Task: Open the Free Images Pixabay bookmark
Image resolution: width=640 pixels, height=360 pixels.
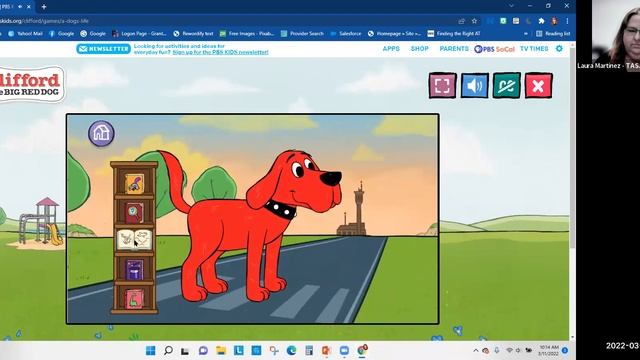Action: [247, 33]
